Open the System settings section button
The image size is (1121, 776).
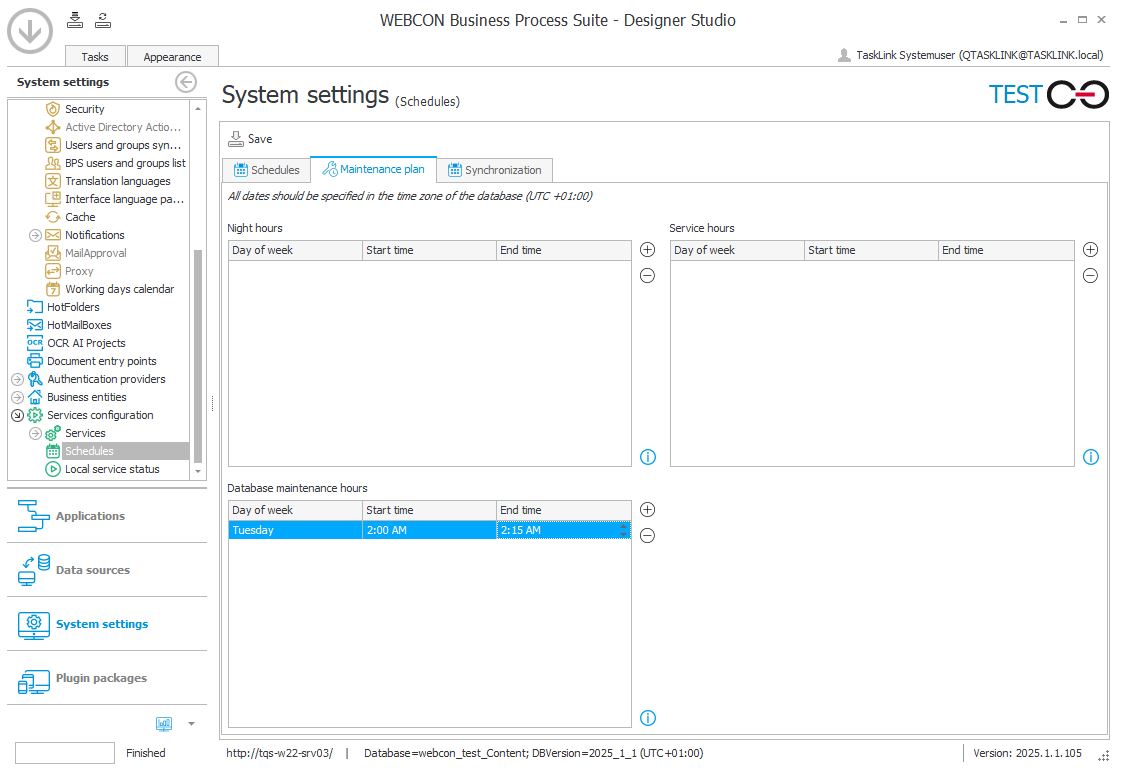107,624
